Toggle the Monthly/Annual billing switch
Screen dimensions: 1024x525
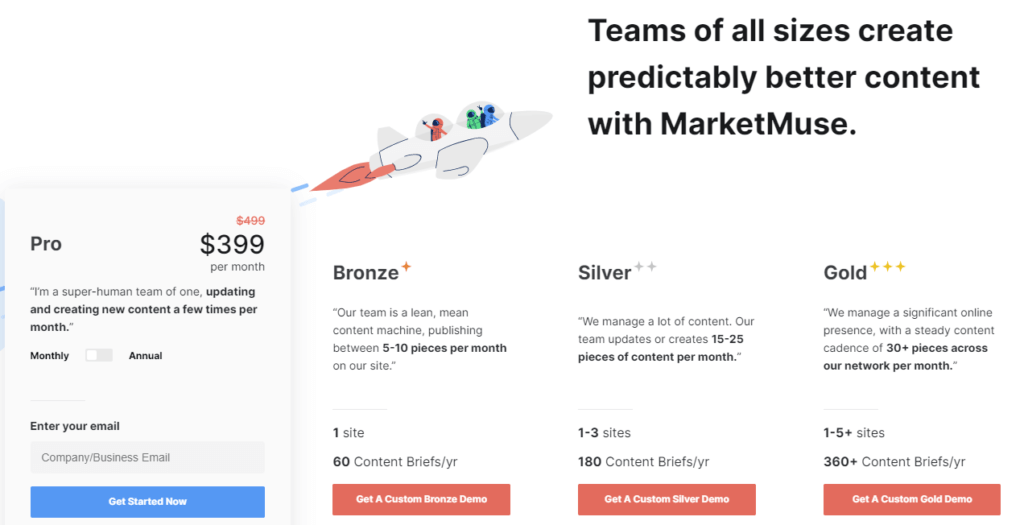point(99,355)
